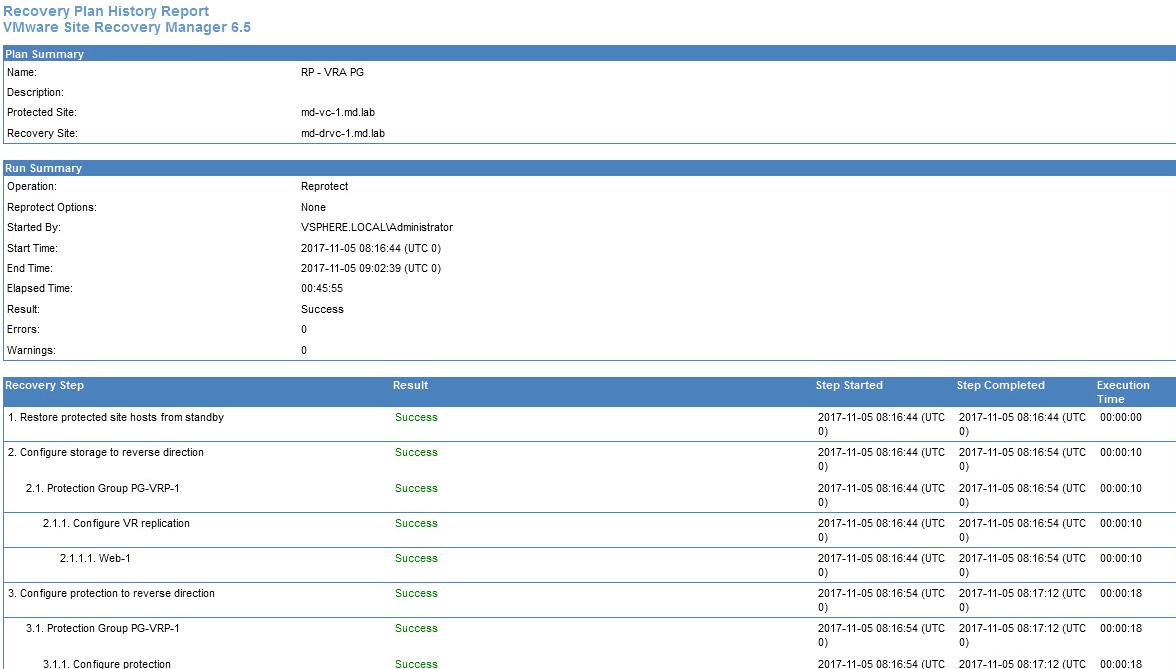Select the Step Started time for the Web-1 step

881,566
